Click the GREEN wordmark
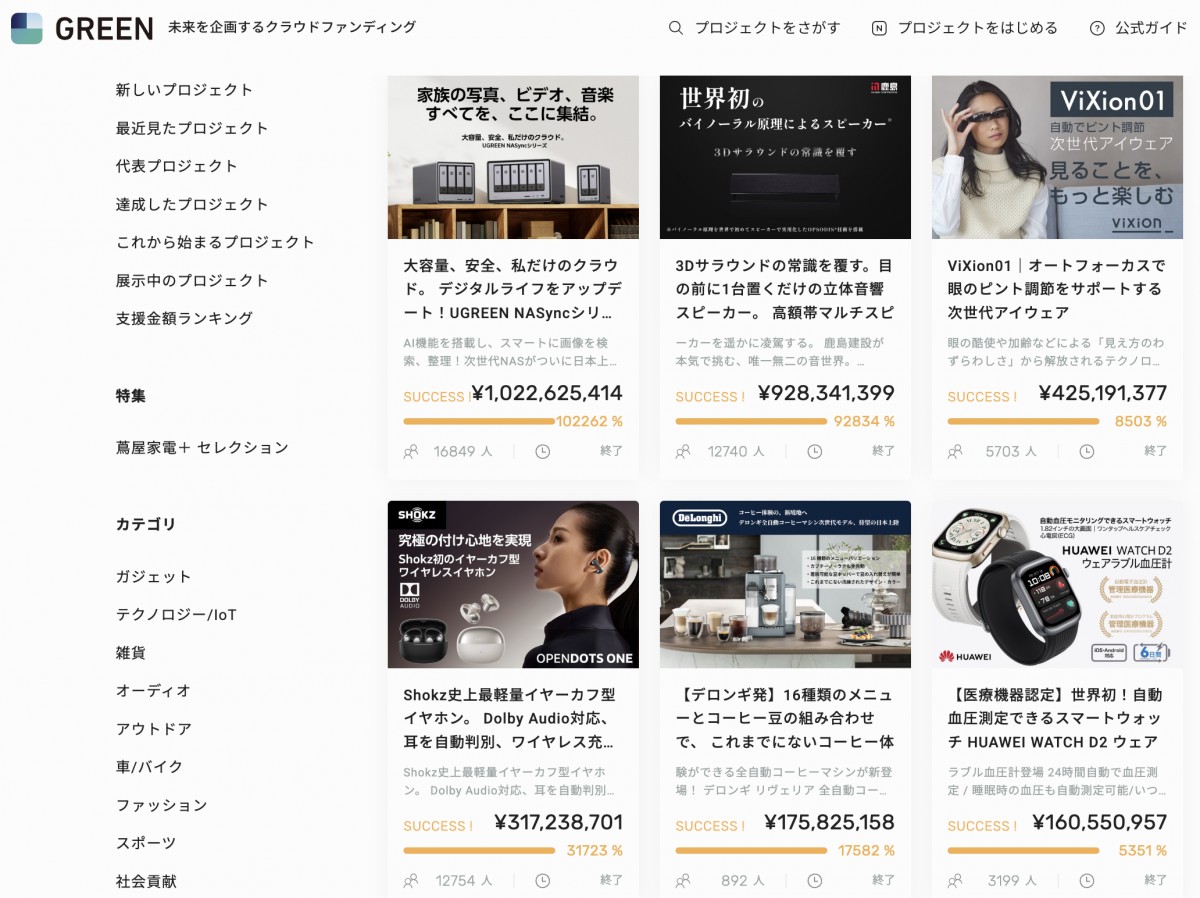 [104, 29]
